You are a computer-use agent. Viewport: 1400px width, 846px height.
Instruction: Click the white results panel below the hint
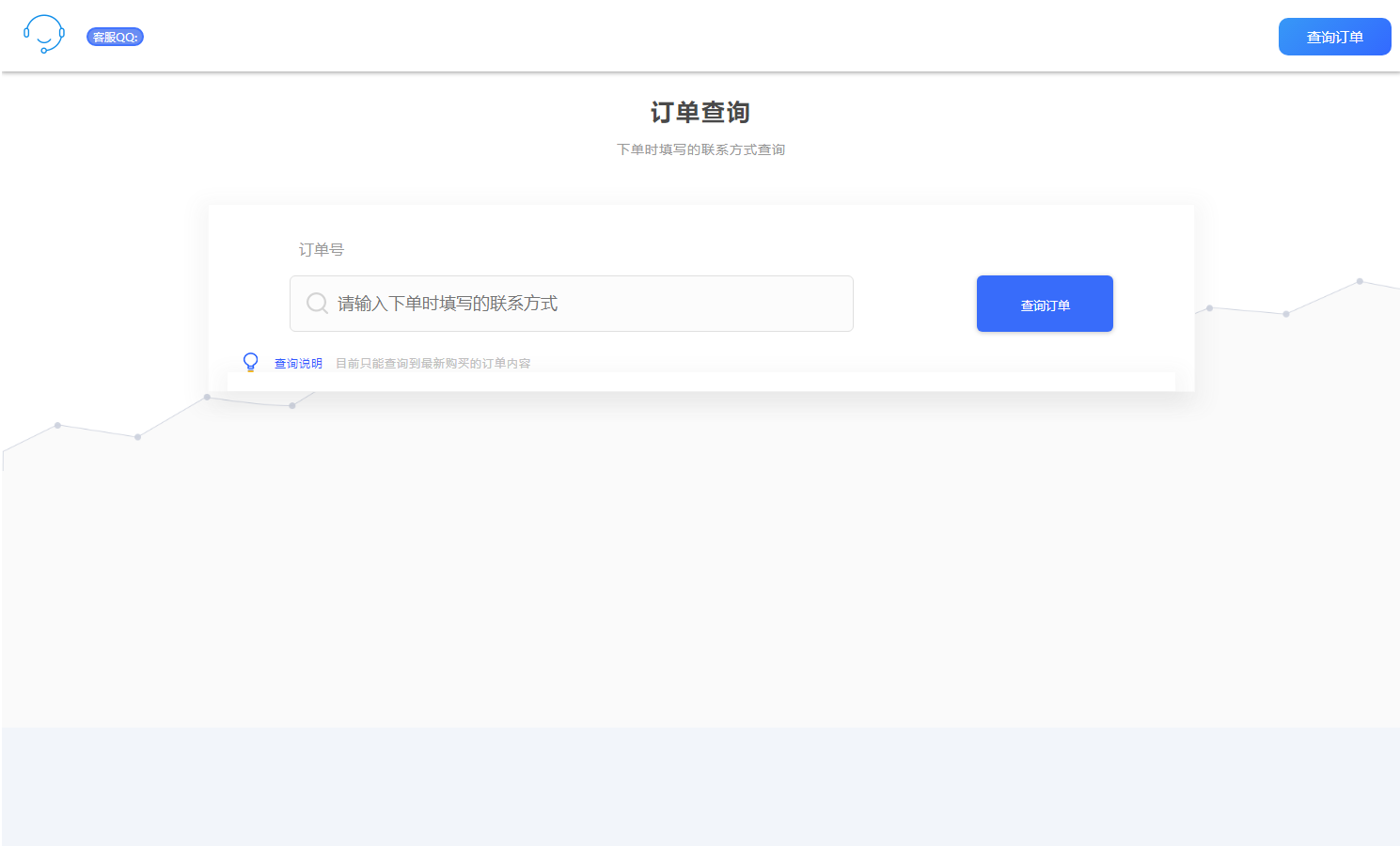(x=700, y=381)
